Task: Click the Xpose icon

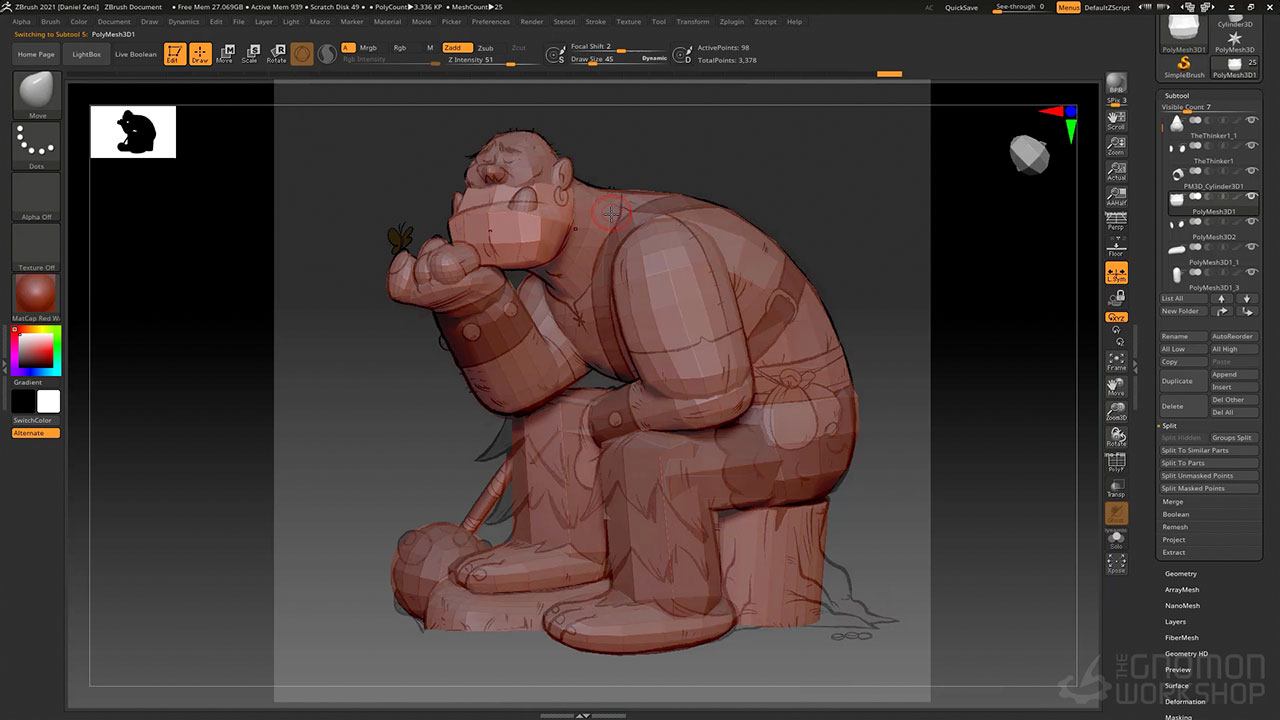Action: [1116, 564]
